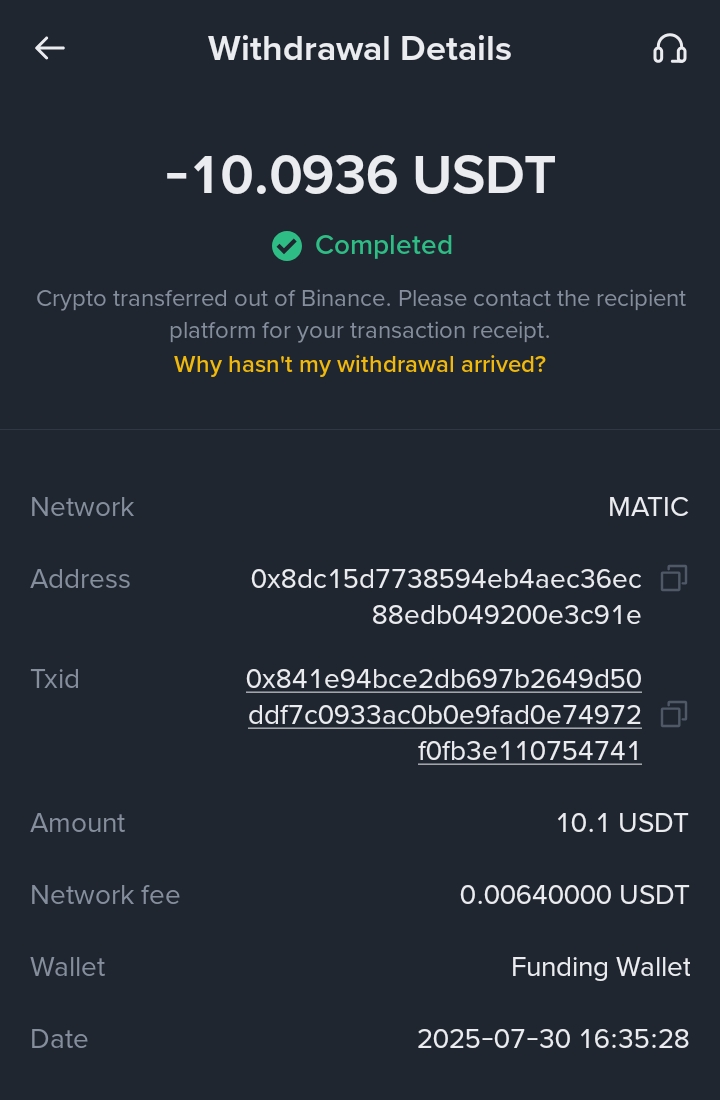
Task: Tap the MATIC network value
Action: point(648,507)
